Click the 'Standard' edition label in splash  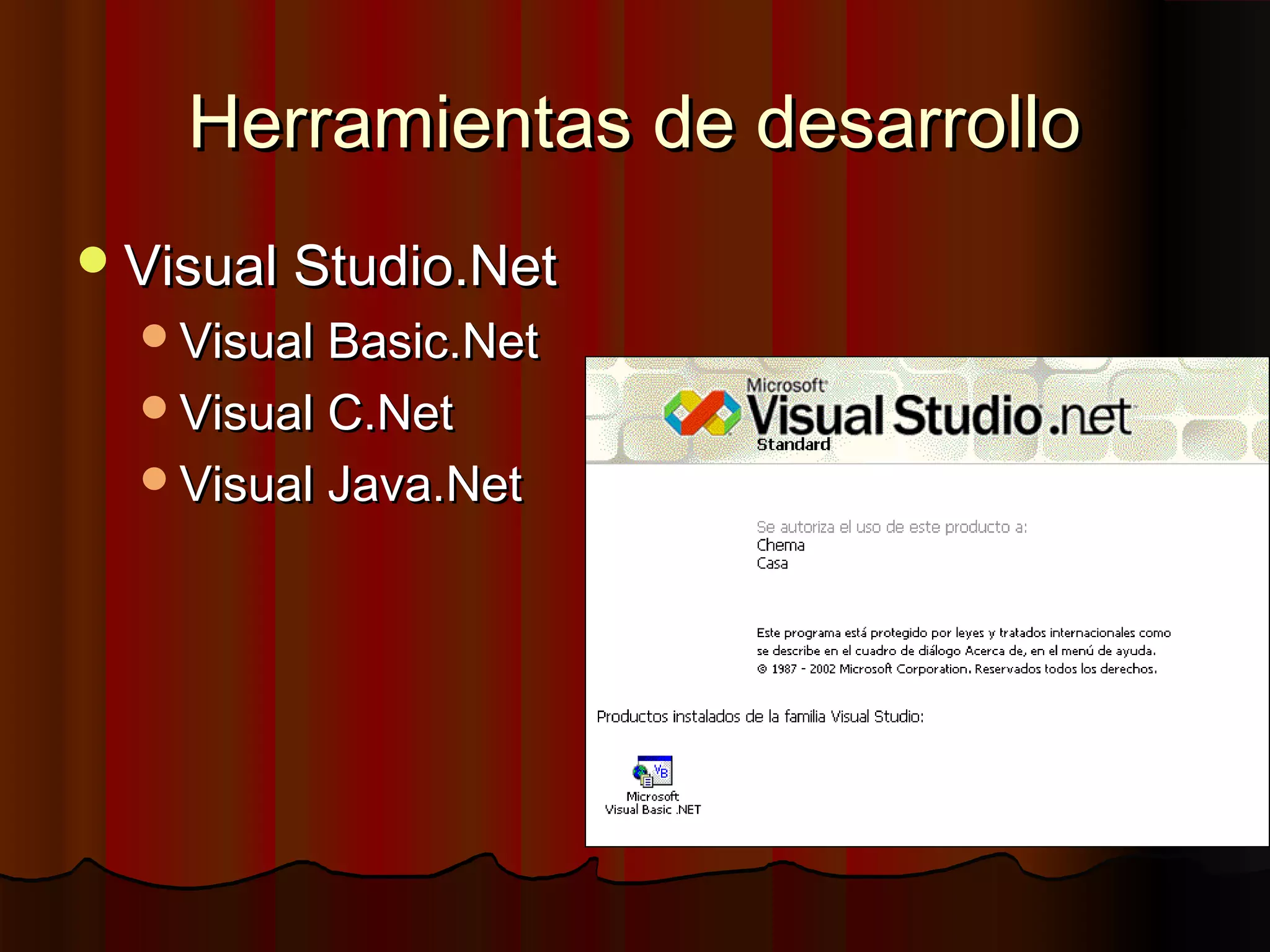(793, 444)
